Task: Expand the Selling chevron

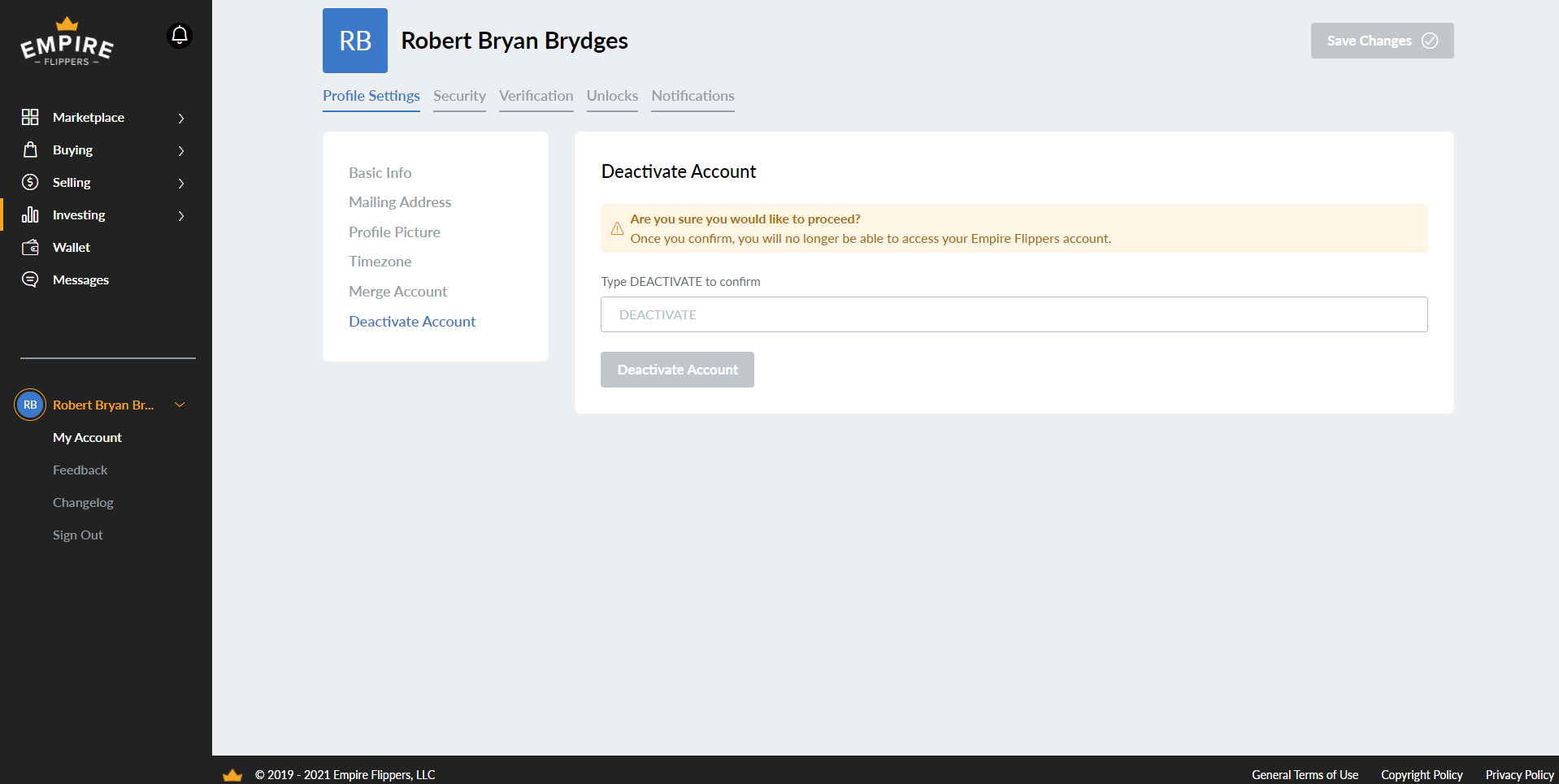Action: 181,183
